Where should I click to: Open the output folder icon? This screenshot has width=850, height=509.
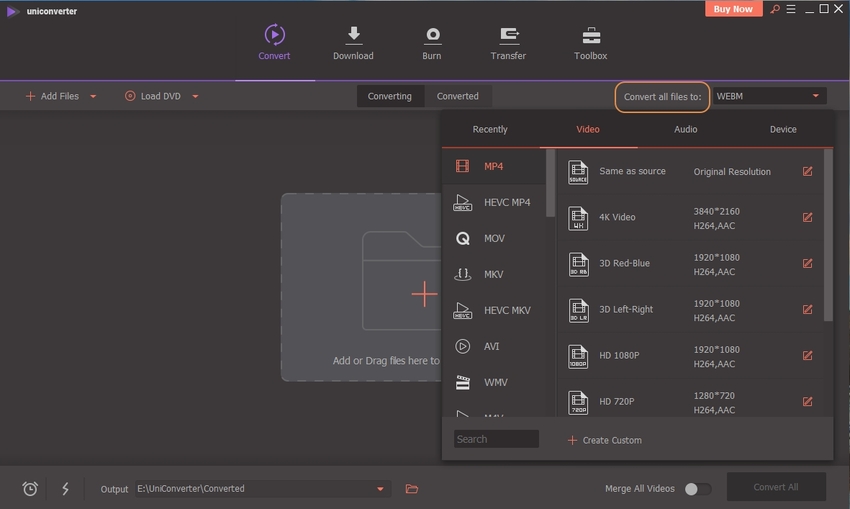click(412, 489)
